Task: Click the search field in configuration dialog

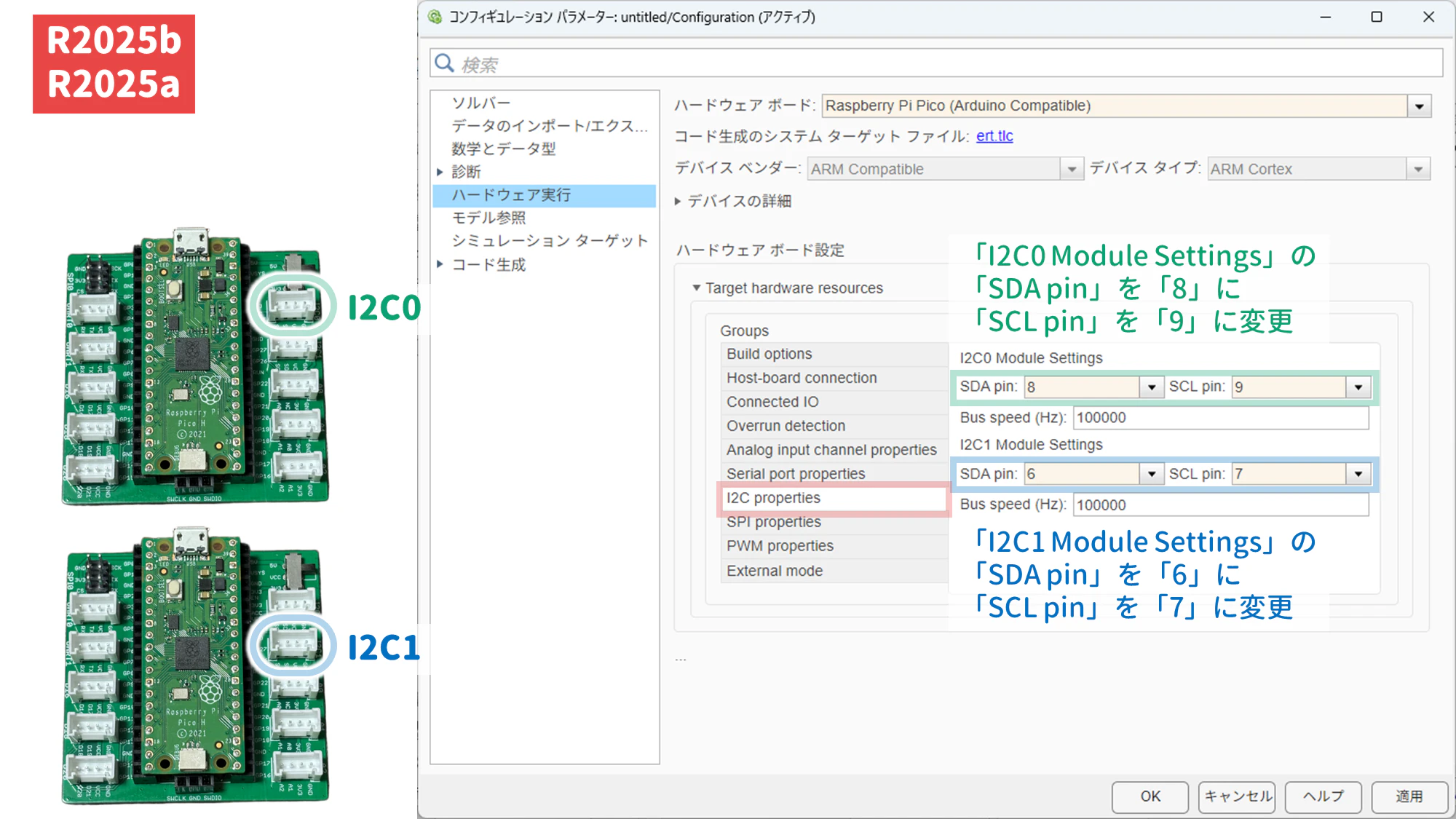Action: pyautogui.click(x=936, y=63)
